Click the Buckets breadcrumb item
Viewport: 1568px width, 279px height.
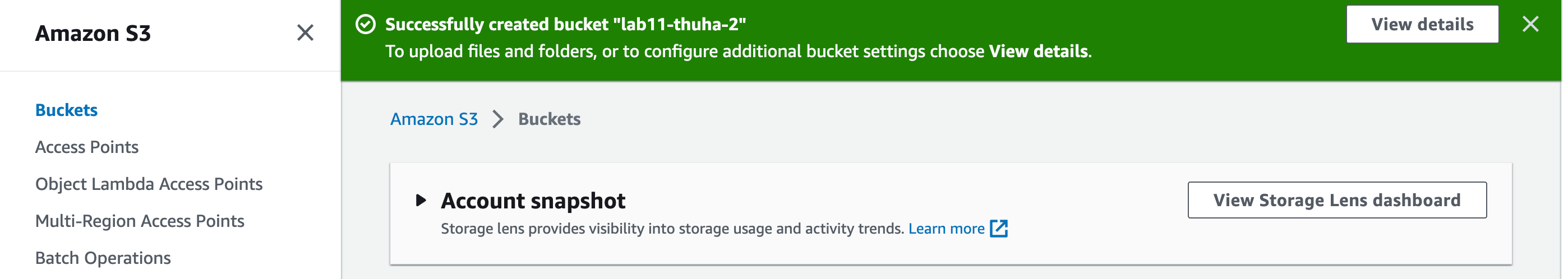[x=549, y=119]
